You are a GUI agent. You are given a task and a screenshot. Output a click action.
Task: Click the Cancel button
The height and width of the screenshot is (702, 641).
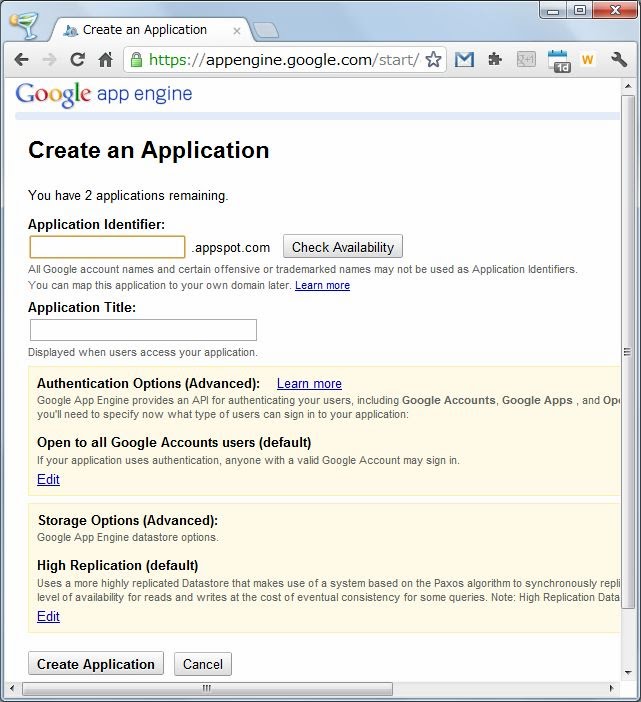[203, 664]
